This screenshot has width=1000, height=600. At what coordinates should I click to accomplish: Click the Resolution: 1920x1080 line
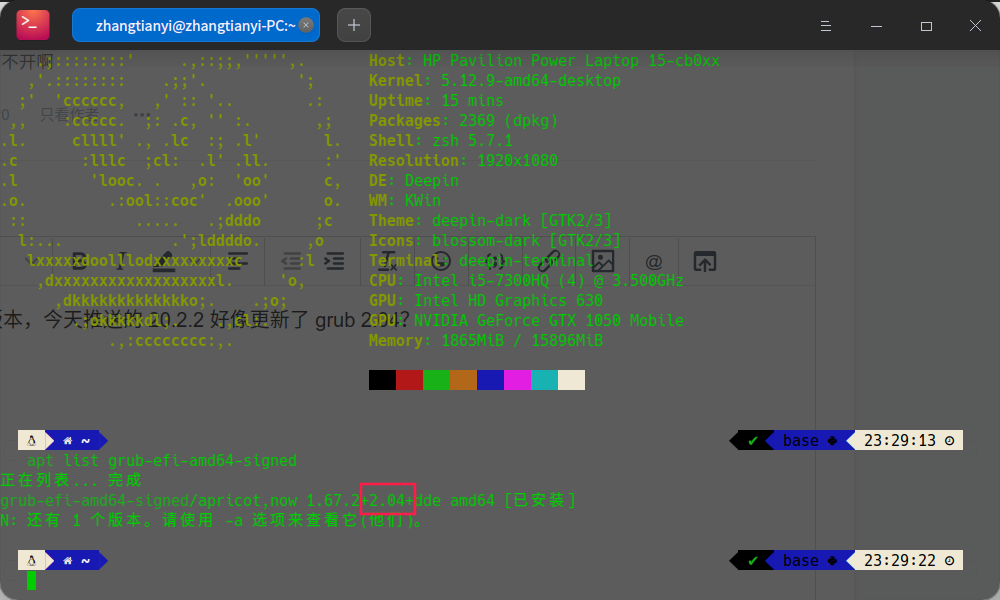[464, 161]
